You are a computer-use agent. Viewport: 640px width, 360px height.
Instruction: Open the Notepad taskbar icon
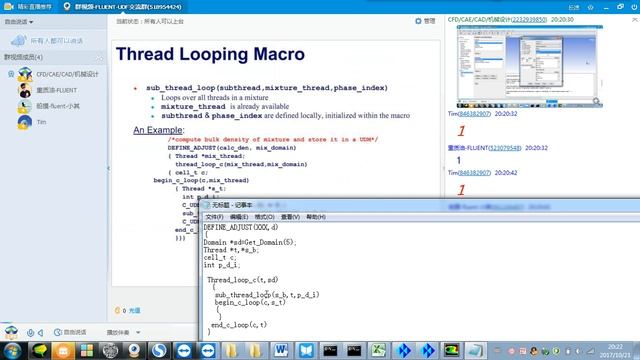tap(476, 351)
